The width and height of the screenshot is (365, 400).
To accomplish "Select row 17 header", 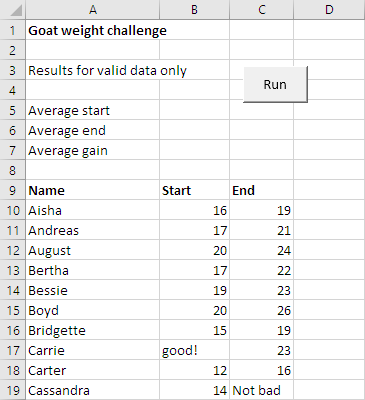I will point(13,350).
